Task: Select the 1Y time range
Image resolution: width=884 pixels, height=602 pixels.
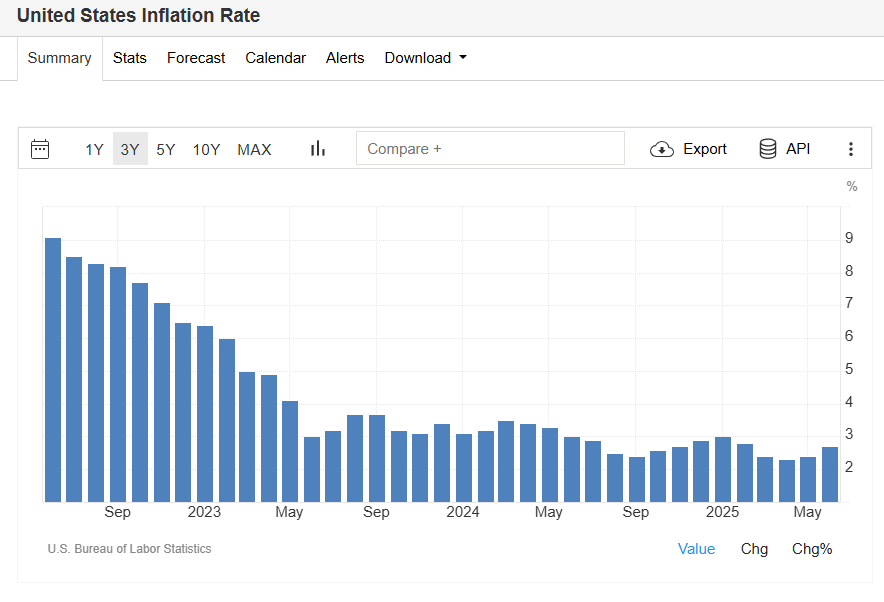Action: click(x=94, y=149)
